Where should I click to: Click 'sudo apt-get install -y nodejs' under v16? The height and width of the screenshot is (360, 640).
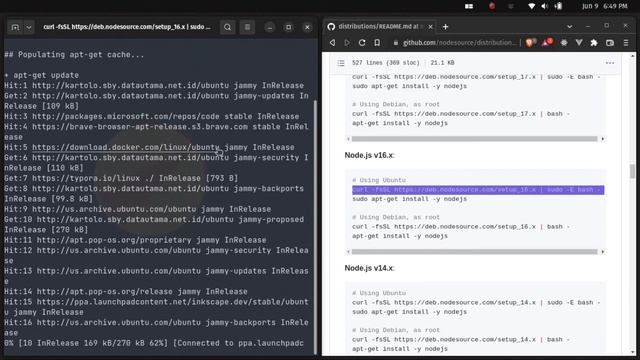tap(409, 199)
